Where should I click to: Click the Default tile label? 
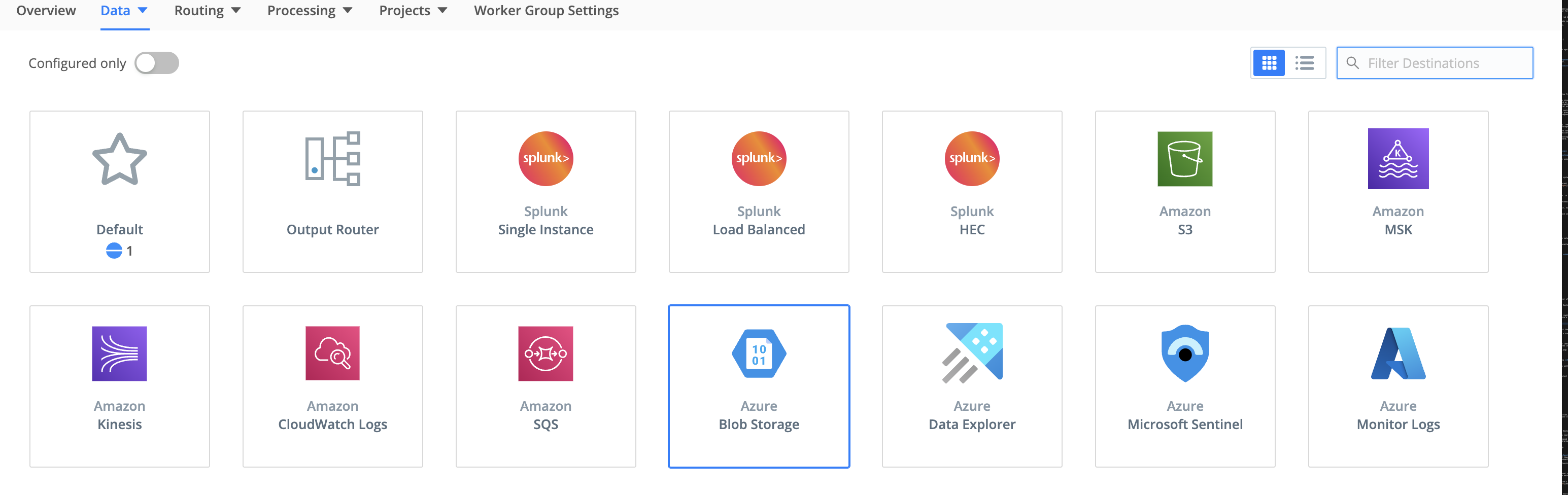tap(119, 229)
